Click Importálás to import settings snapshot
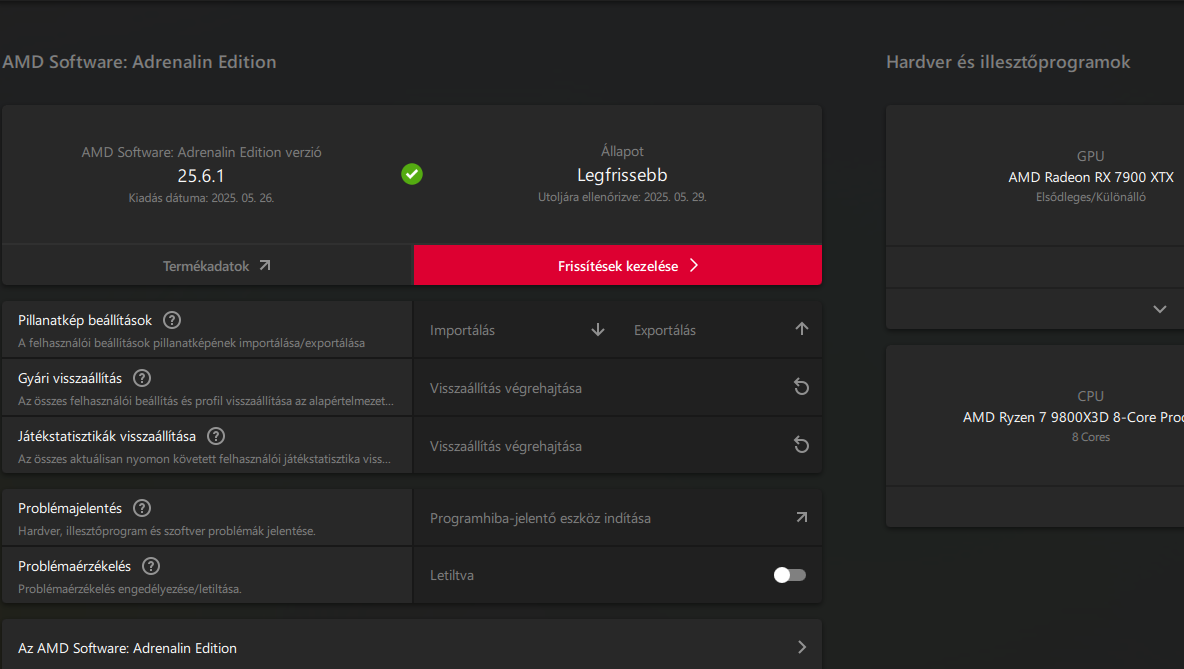Viewport: 1184px width, 669px height. (x=462, y=330)
